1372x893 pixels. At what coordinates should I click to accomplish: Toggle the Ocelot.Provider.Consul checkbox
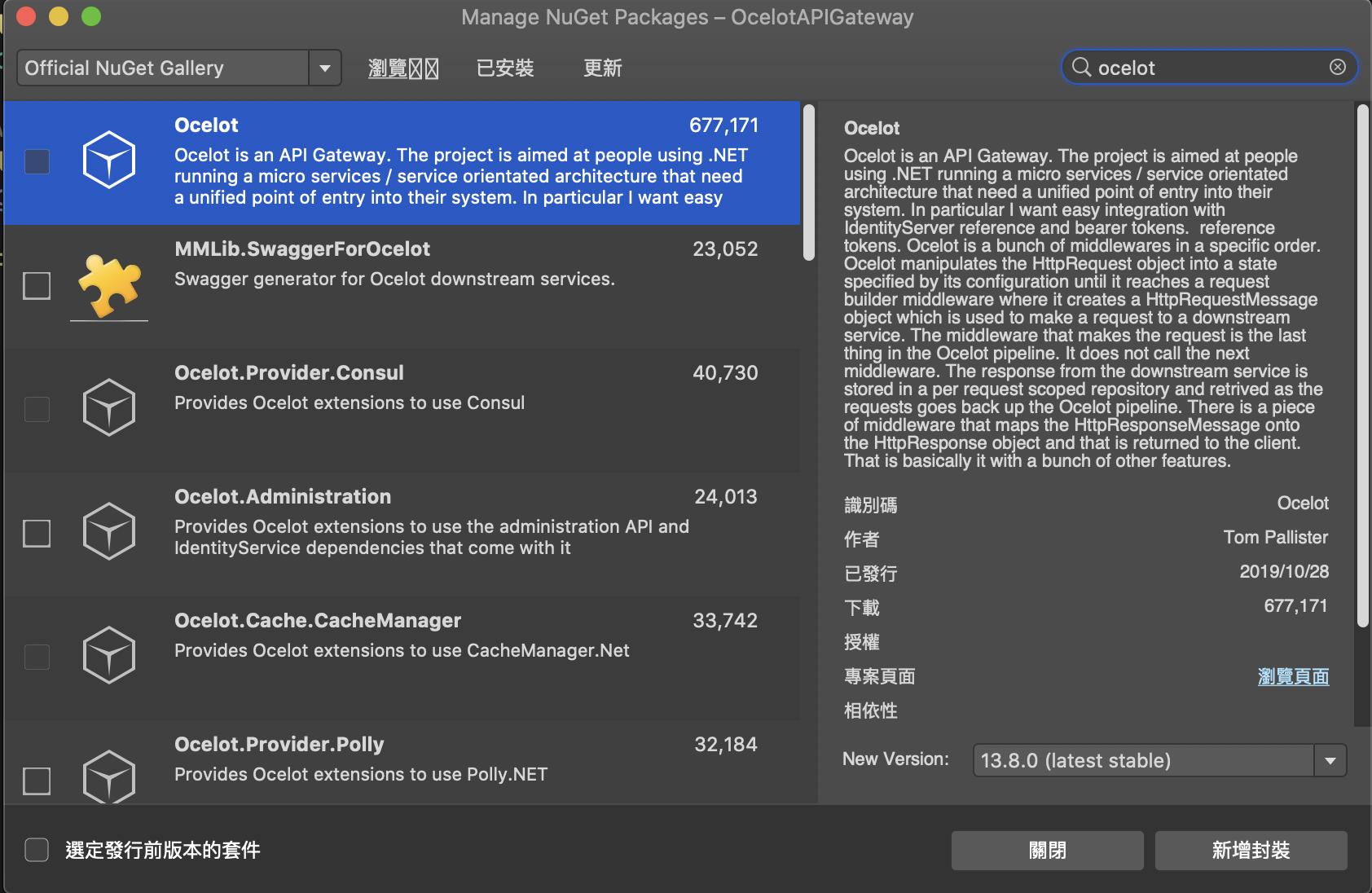coord(37,409)
